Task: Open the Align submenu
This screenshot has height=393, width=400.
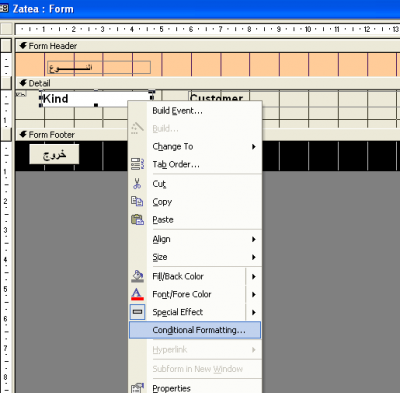Action: pos(195,239)
